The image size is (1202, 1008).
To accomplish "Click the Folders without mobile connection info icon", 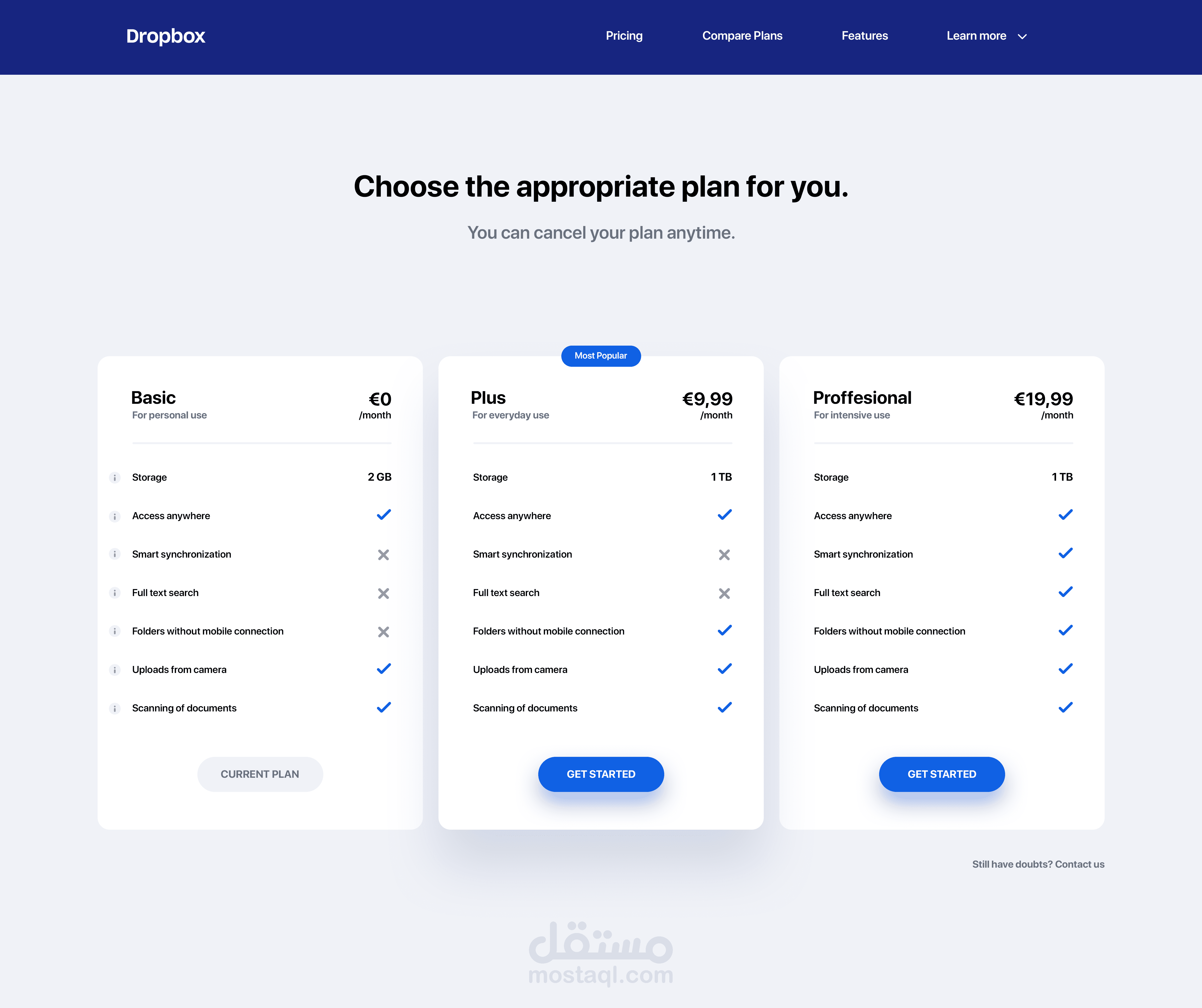I will [x=113, y=631].
